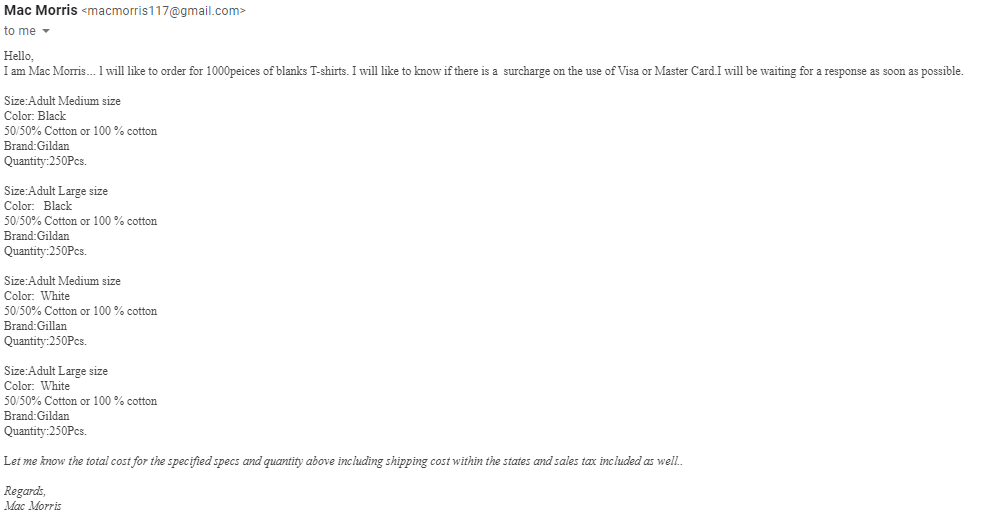Image resolution: width=1001 pixels, height=529 pixels.
Task: Click 'Visa or Master Card' in the message
Action: pos(666,71)
